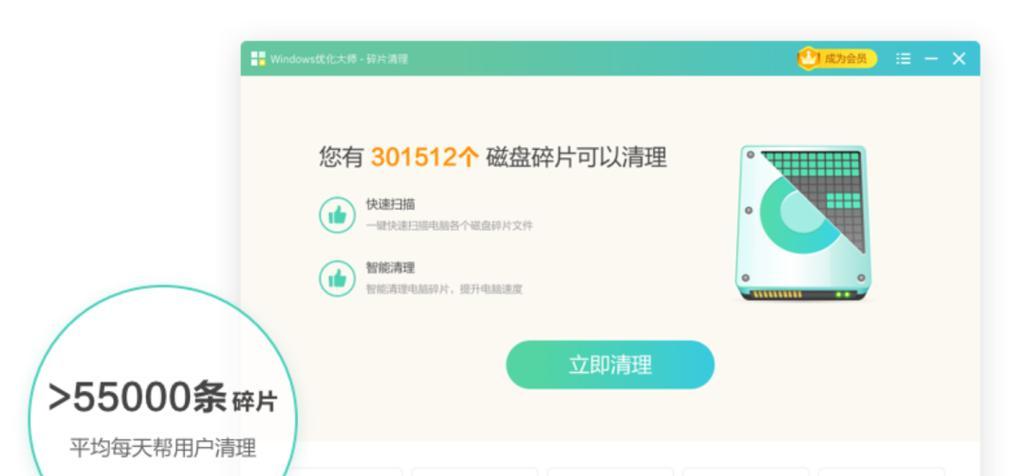Viewport: 1025px width, 476px height.
Task: Click the Windows优化大师 logo icon
Action: pyautogui.click(x=258, y=59)
